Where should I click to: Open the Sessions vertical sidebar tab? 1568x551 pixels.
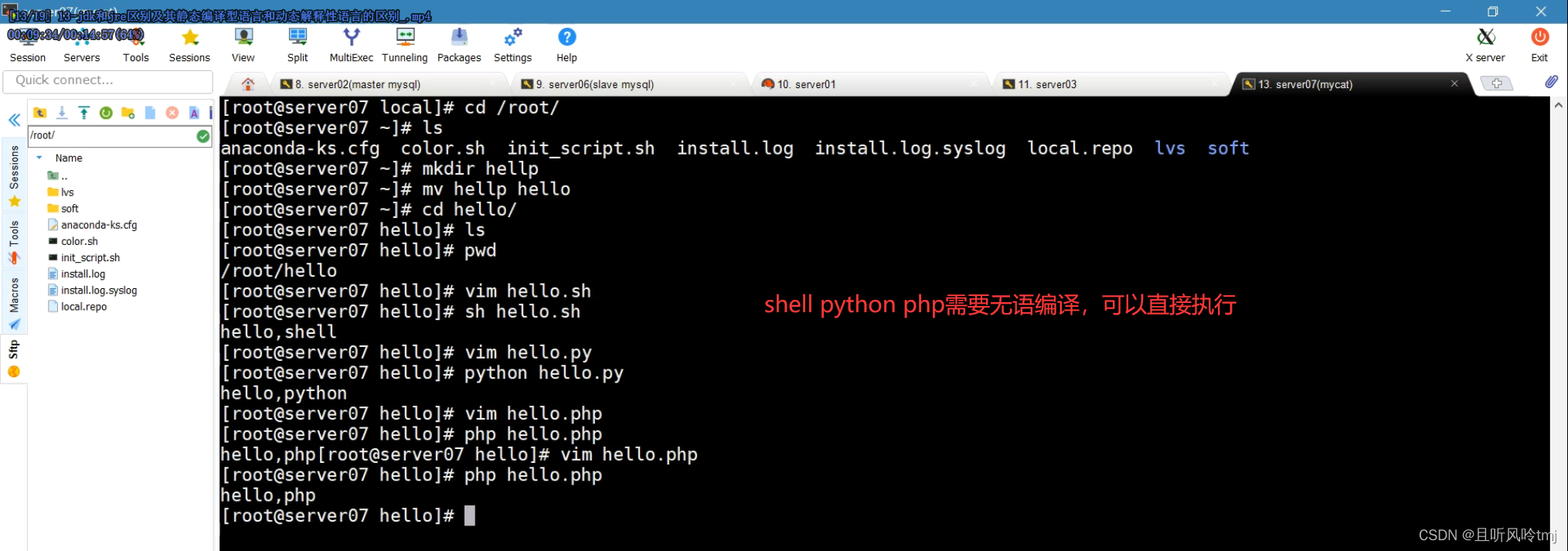click(x=14, y=168)
